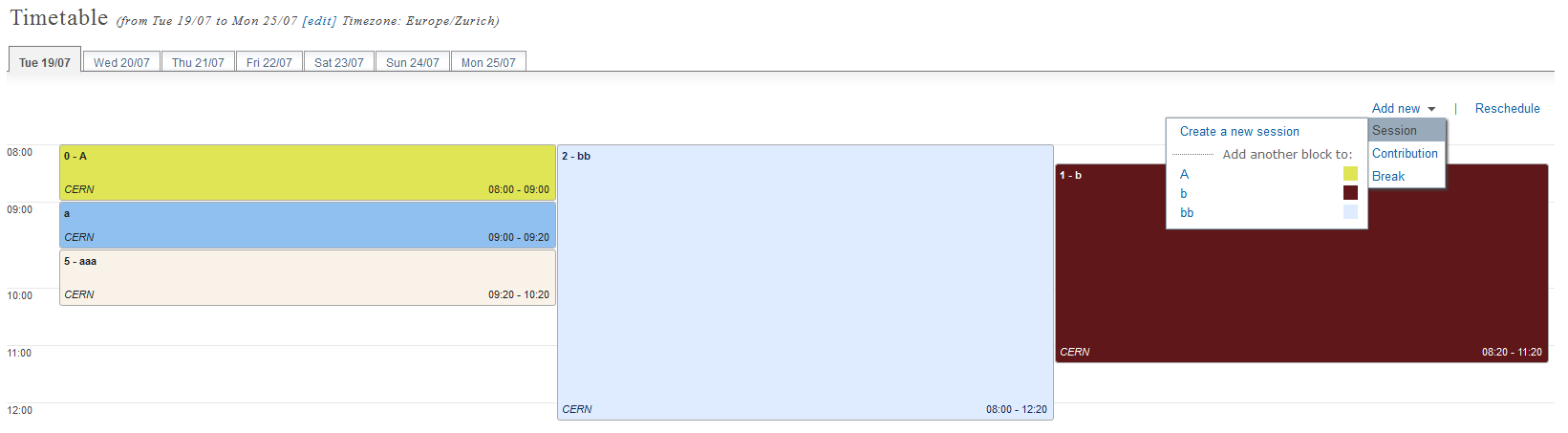Add another block to session bb
This screenshot has width=1568, height=433.
[1187, 212]
